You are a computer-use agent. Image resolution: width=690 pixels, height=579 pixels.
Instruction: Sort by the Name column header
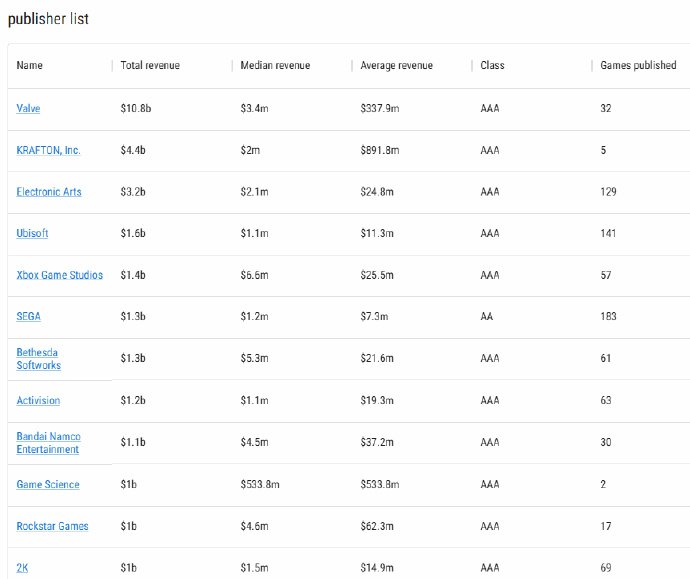coord(30,65)
